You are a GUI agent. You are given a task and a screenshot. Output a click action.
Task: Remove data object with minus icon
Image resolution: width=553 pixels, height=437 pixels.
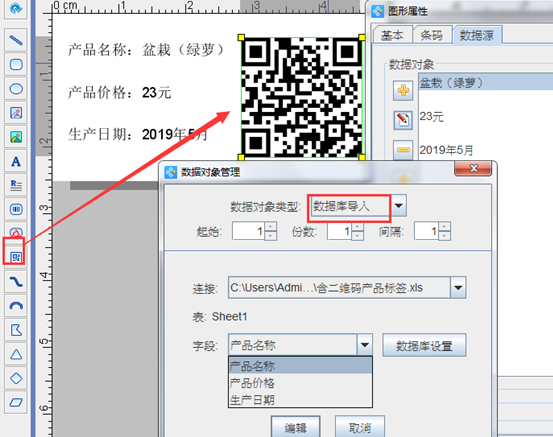point(403,150)
